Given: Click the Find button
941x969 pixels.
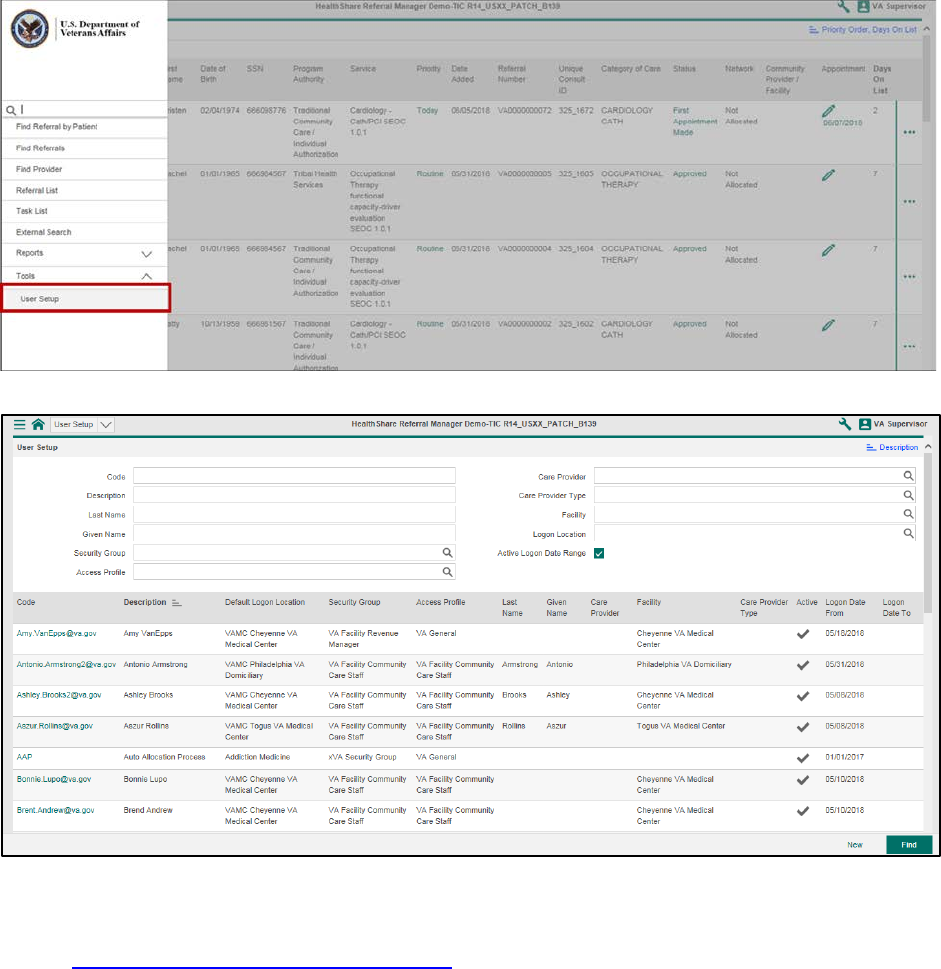Looking at the screenshot, I should point(909,845).
